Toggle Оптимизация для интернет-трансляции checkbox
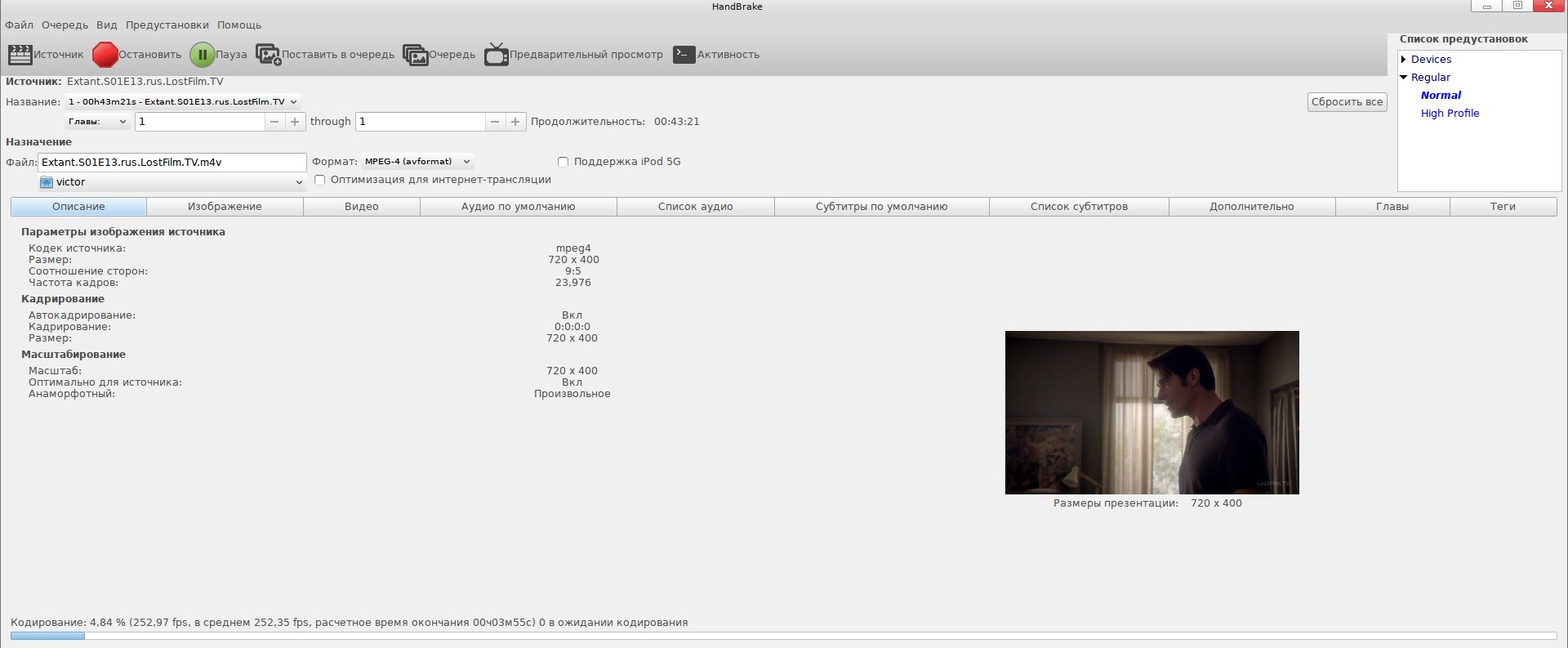 (320, 180)
